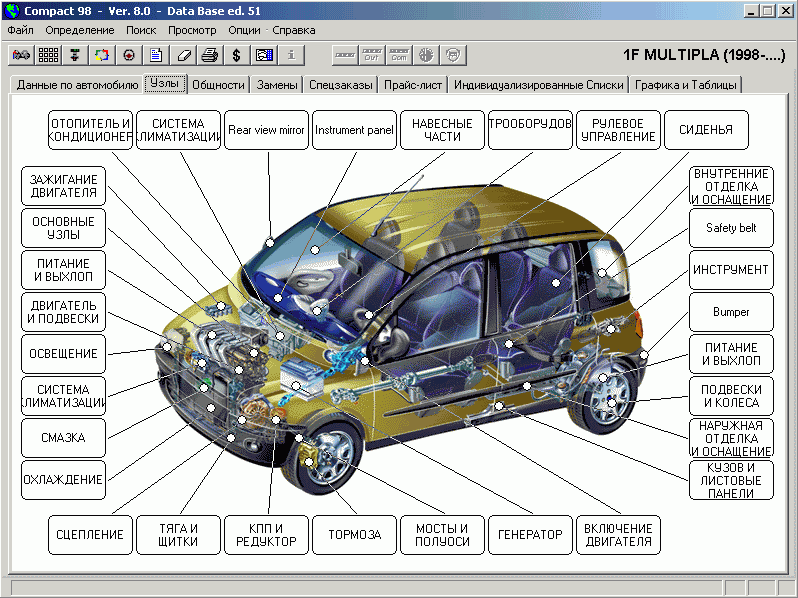Click the grayed 'Out' toolbar icon
The width and height of the screenshot is (798, 598).
pyautogui.click(x=372, y=55)
